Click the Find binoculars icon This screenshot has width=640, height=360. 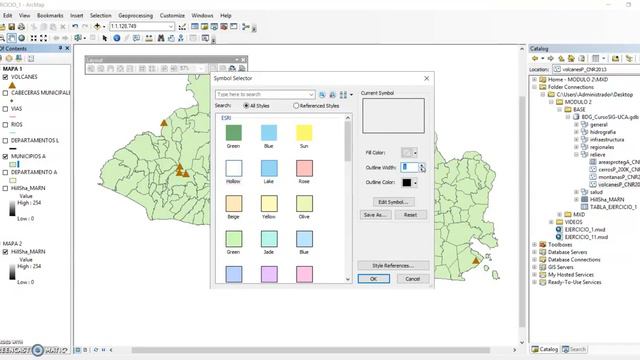coord(161,38)
